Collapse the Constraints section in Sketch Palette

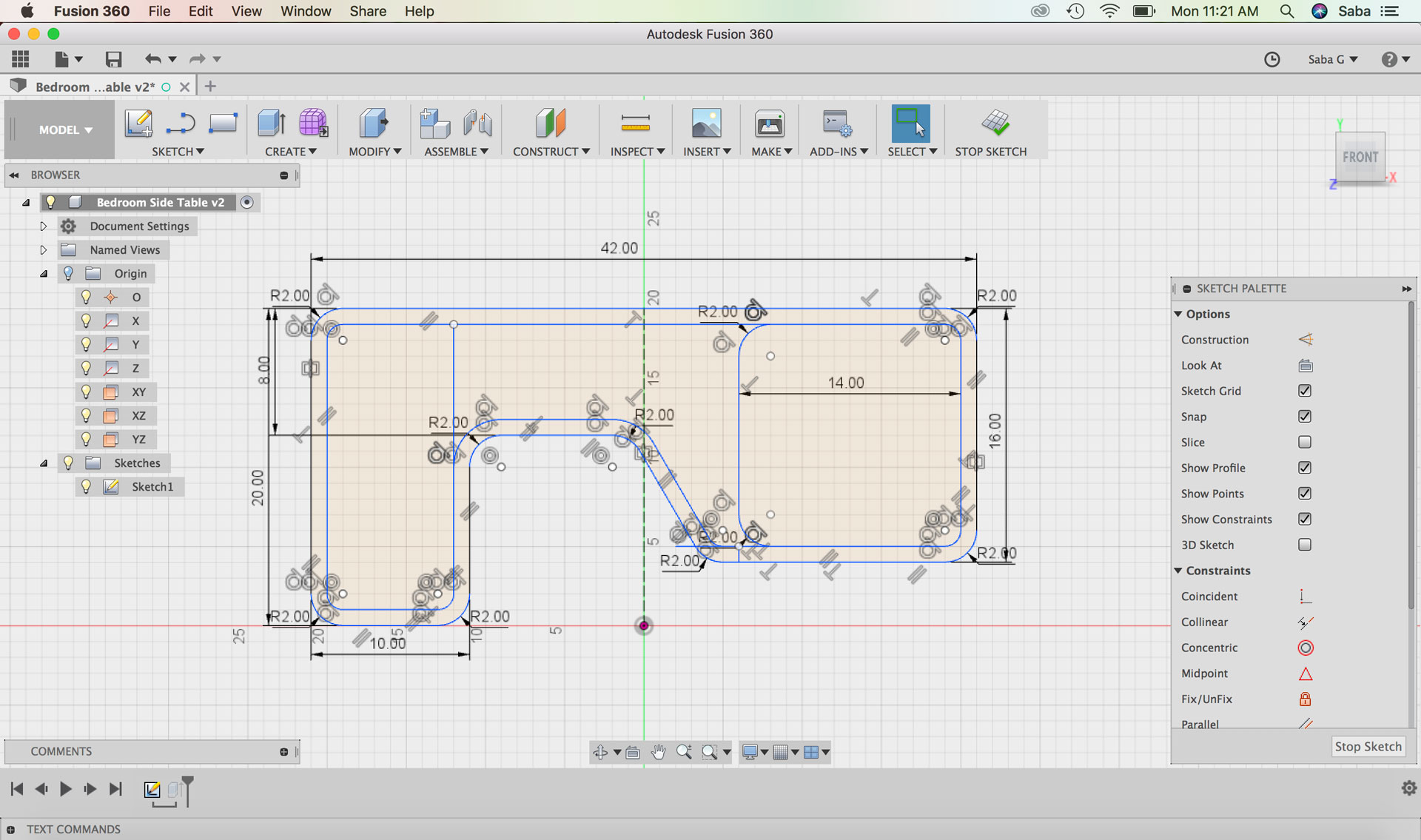click(x=1178, y=571)
